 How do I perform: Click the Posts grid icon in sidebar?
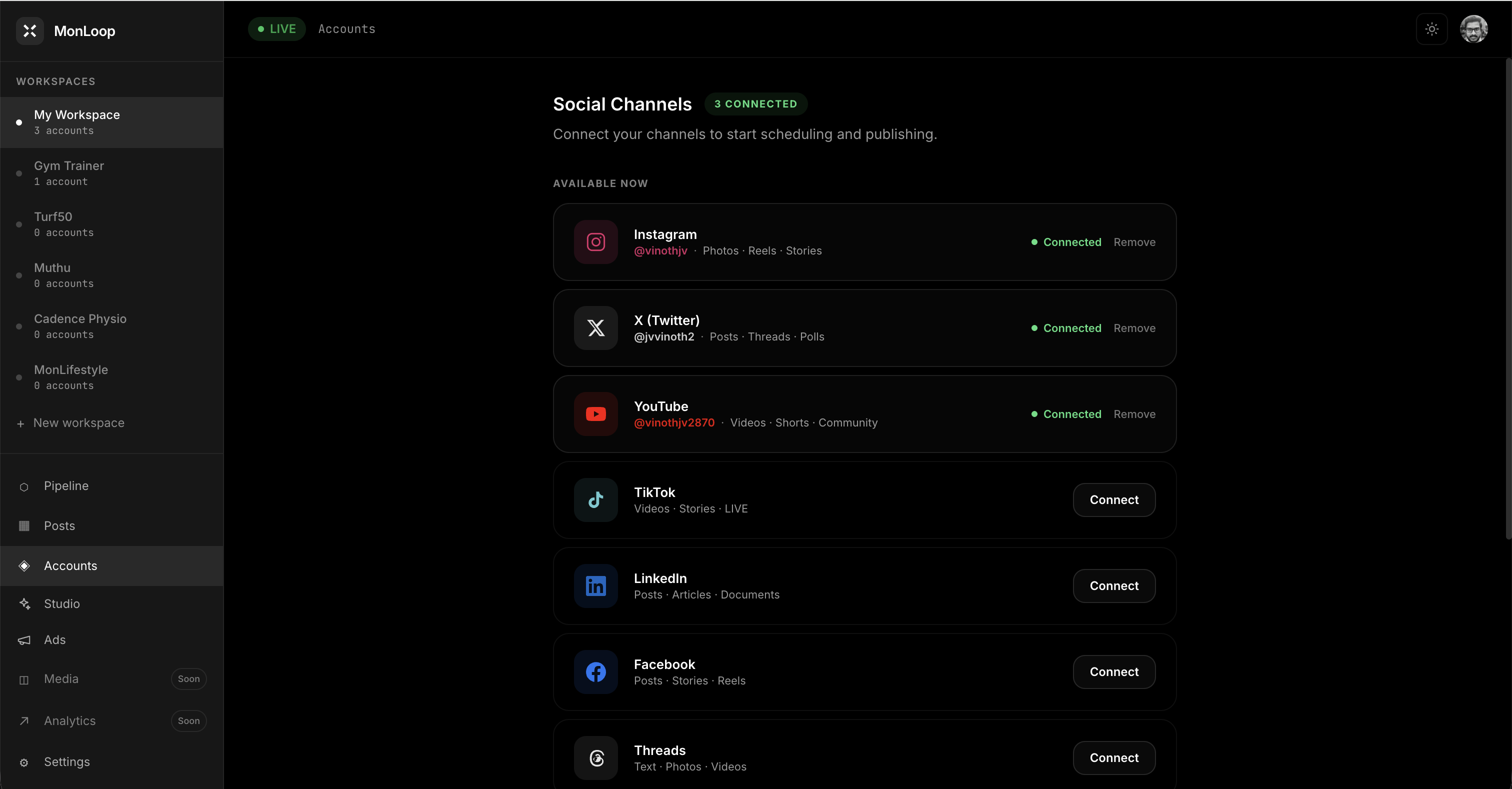24,526
